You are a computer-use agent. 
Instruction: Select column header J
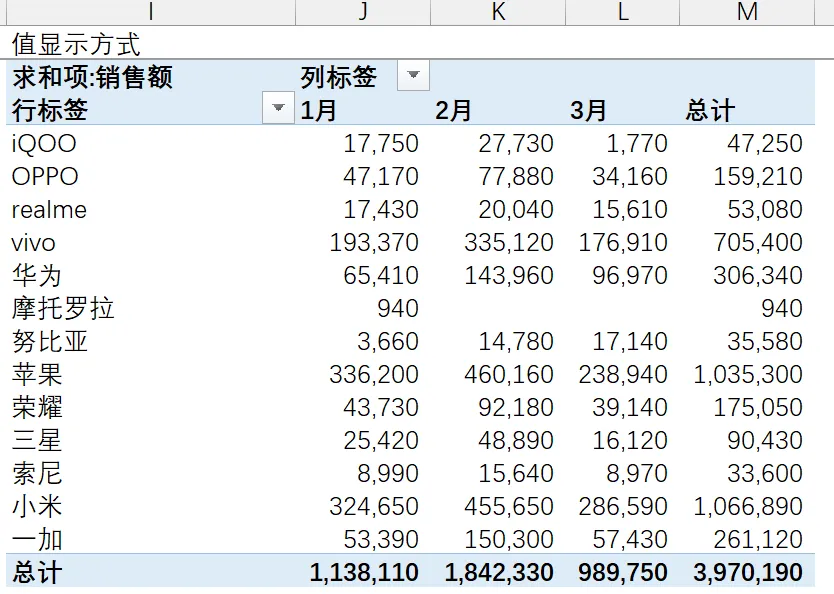tap(363, 11)
